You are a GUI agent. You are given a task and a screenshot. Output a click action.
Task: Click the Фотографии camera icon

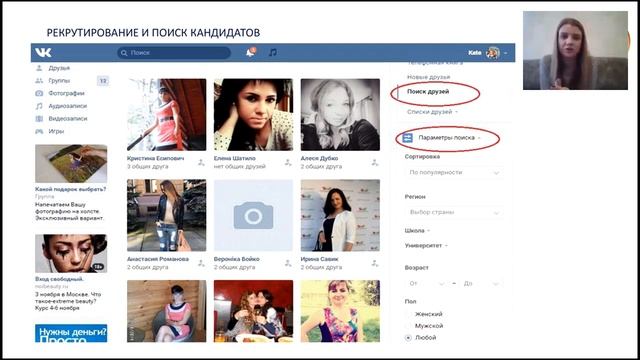pos(39,93)
